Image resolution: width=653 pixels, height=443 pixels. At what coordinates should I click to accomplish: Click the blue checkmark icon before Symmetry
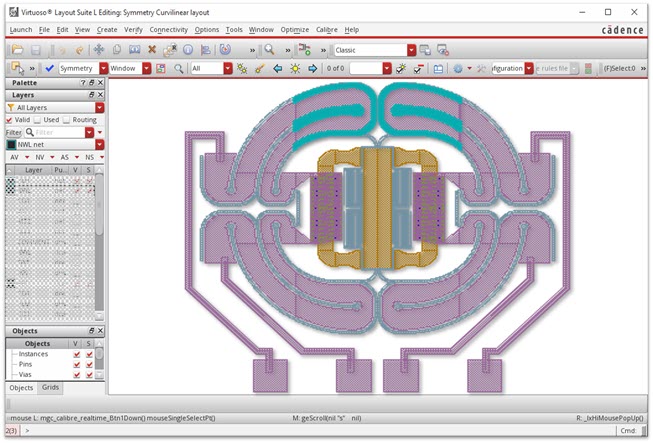(x=50, y=68)
